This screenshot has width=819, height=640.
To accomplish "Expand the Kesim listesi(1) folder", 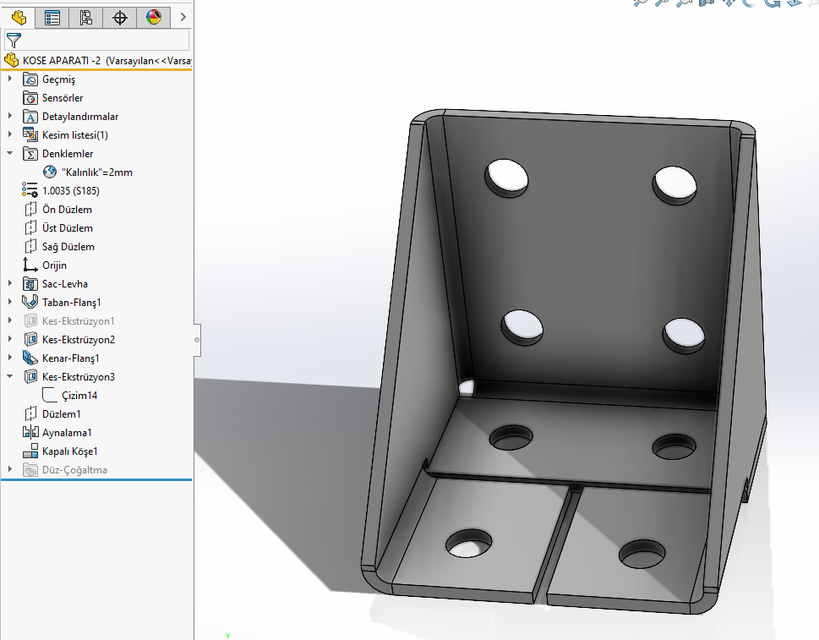I will click(9, 135).
